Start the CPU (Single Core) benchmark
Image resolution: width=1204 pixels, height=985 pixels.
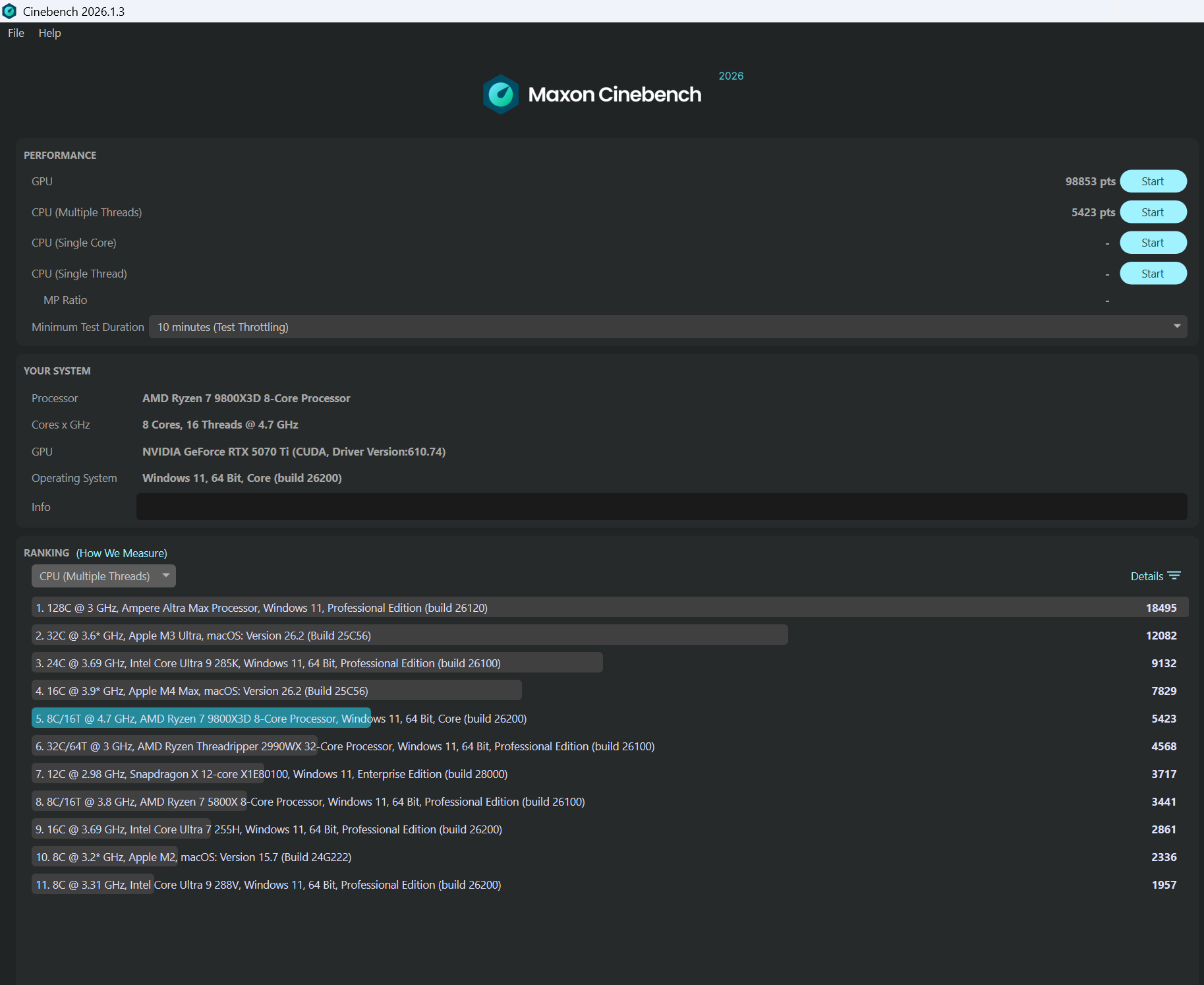pos(1153,243)
